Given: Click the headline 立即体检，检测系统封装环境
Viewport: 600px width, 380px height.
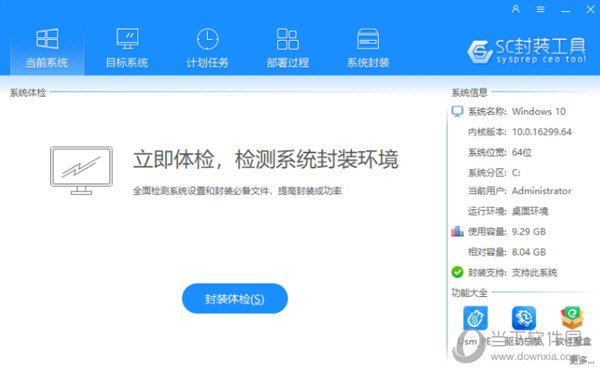Looking at the screenshot, I should (266, 159).
